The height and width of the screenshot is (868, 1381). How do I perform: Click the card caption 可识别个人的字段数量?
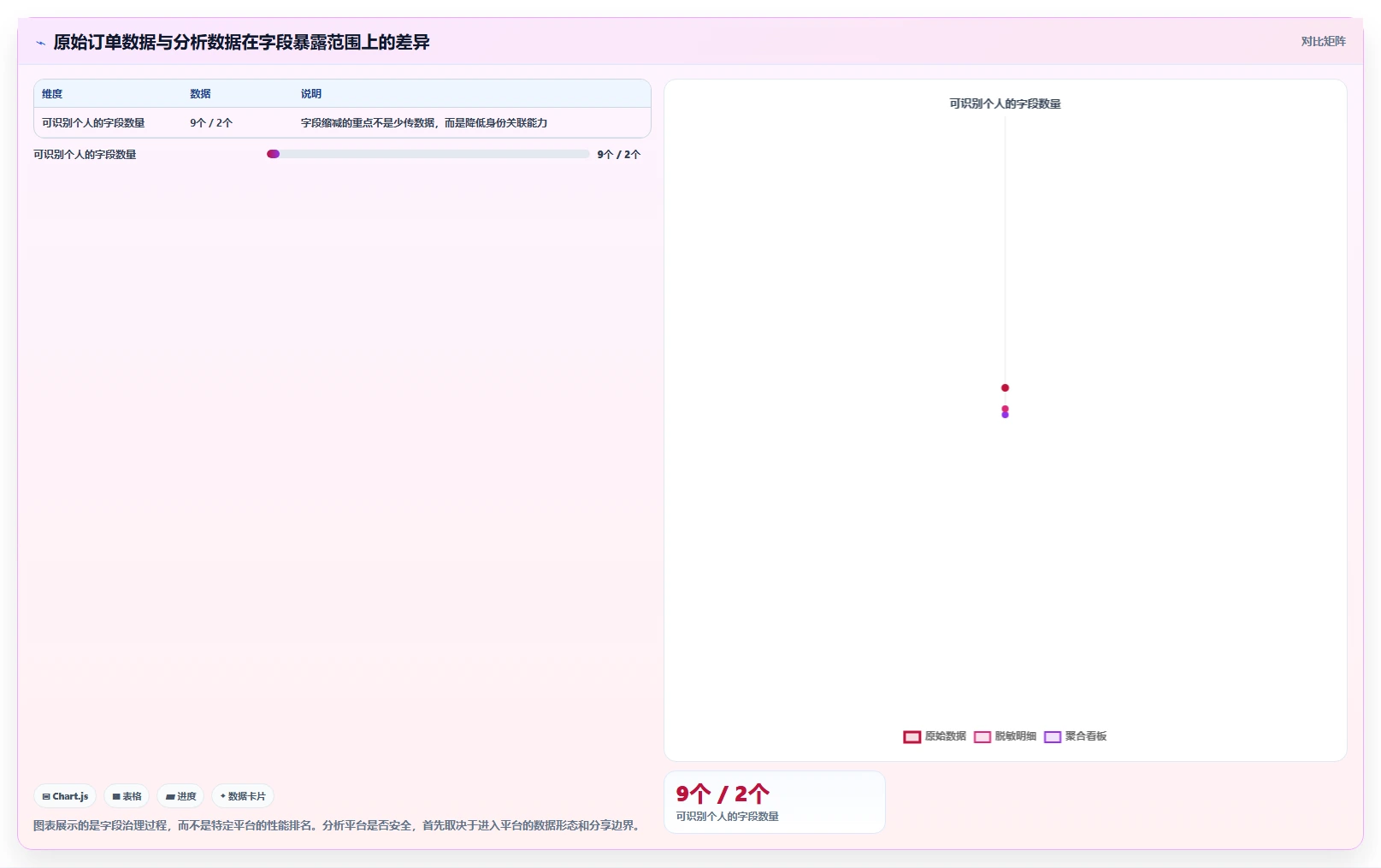pyautogui.click(x=727, y=817)
